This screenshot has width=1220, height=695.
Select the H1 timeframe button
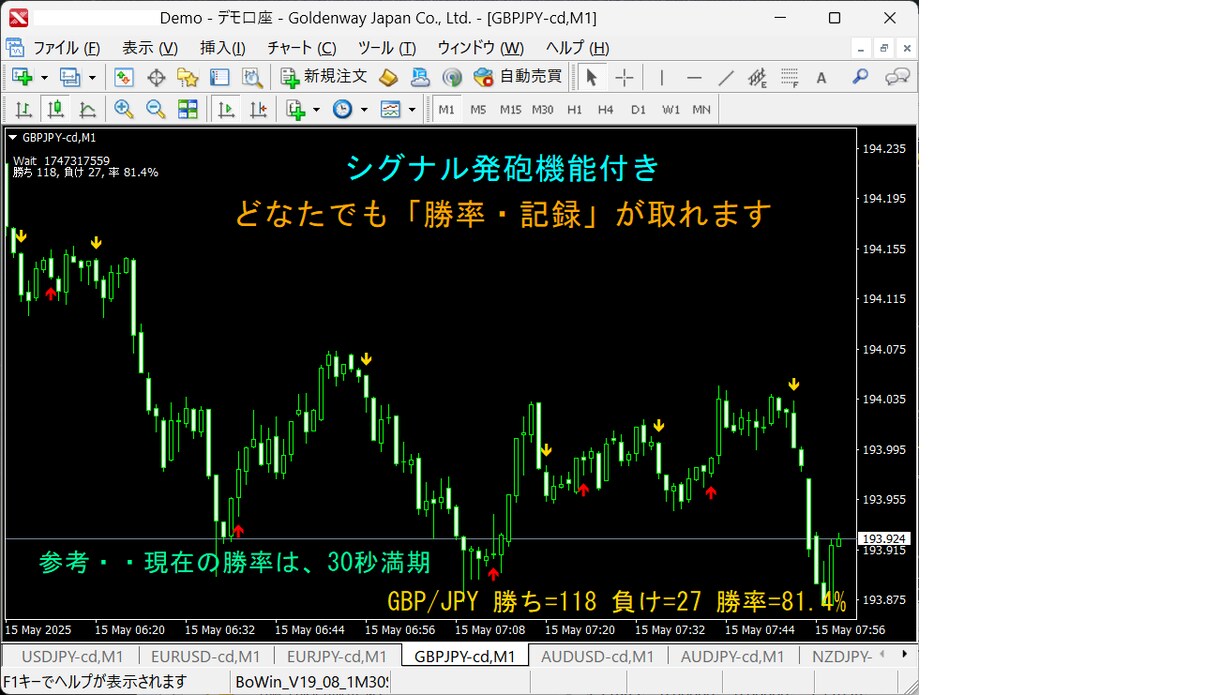tap(574, 109)
